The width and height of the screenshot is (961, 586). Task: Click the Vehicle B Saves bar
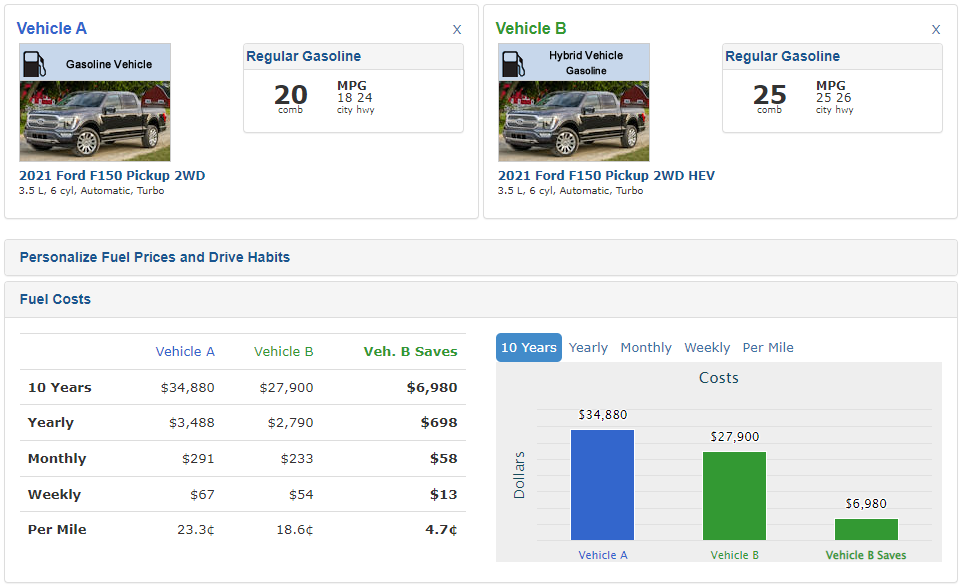pos(866,529)
